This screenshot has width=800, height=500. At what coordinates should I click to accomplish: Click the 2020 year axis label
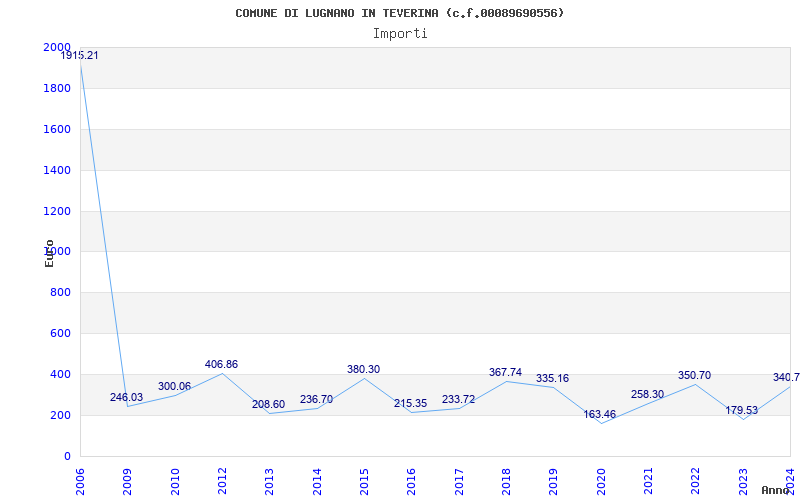point(601,482)
